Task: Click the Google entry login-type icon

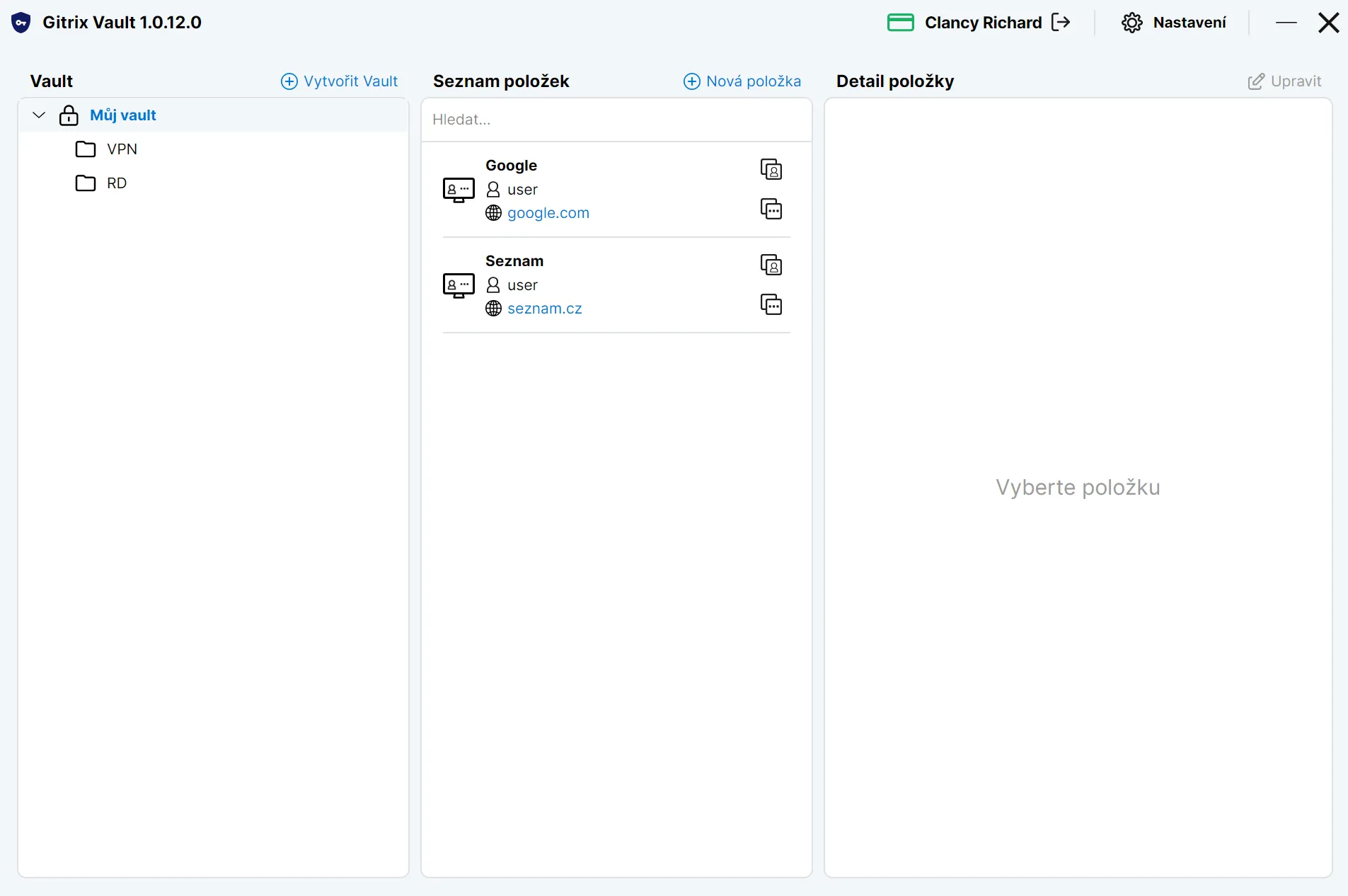Action: click(459, 190)
